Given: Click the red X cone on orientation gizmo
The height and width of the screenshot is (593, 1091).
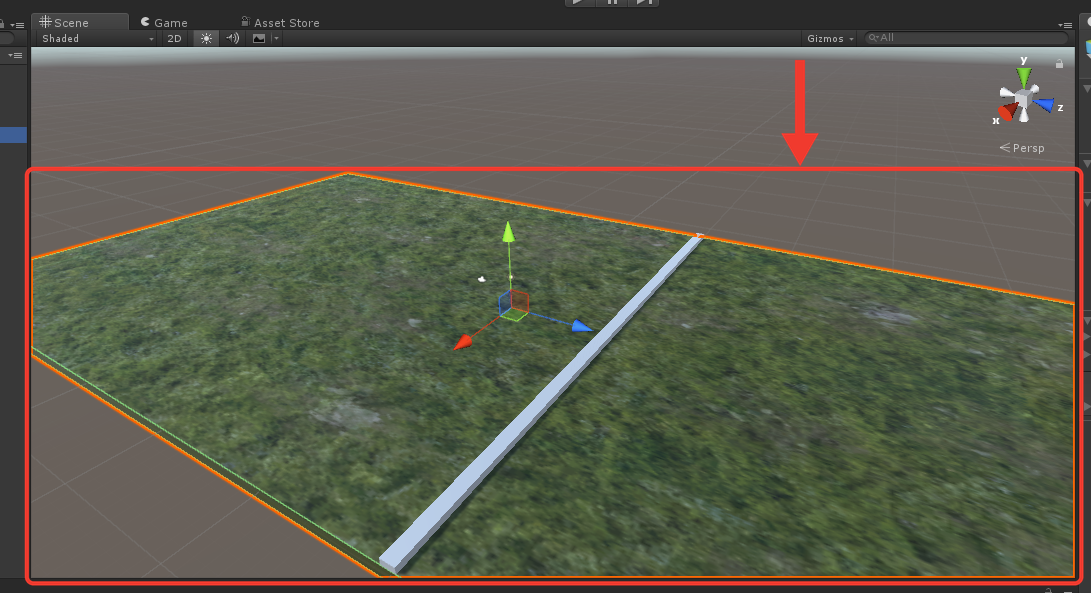Looking at the screenshot, I should click(1008, 111).
